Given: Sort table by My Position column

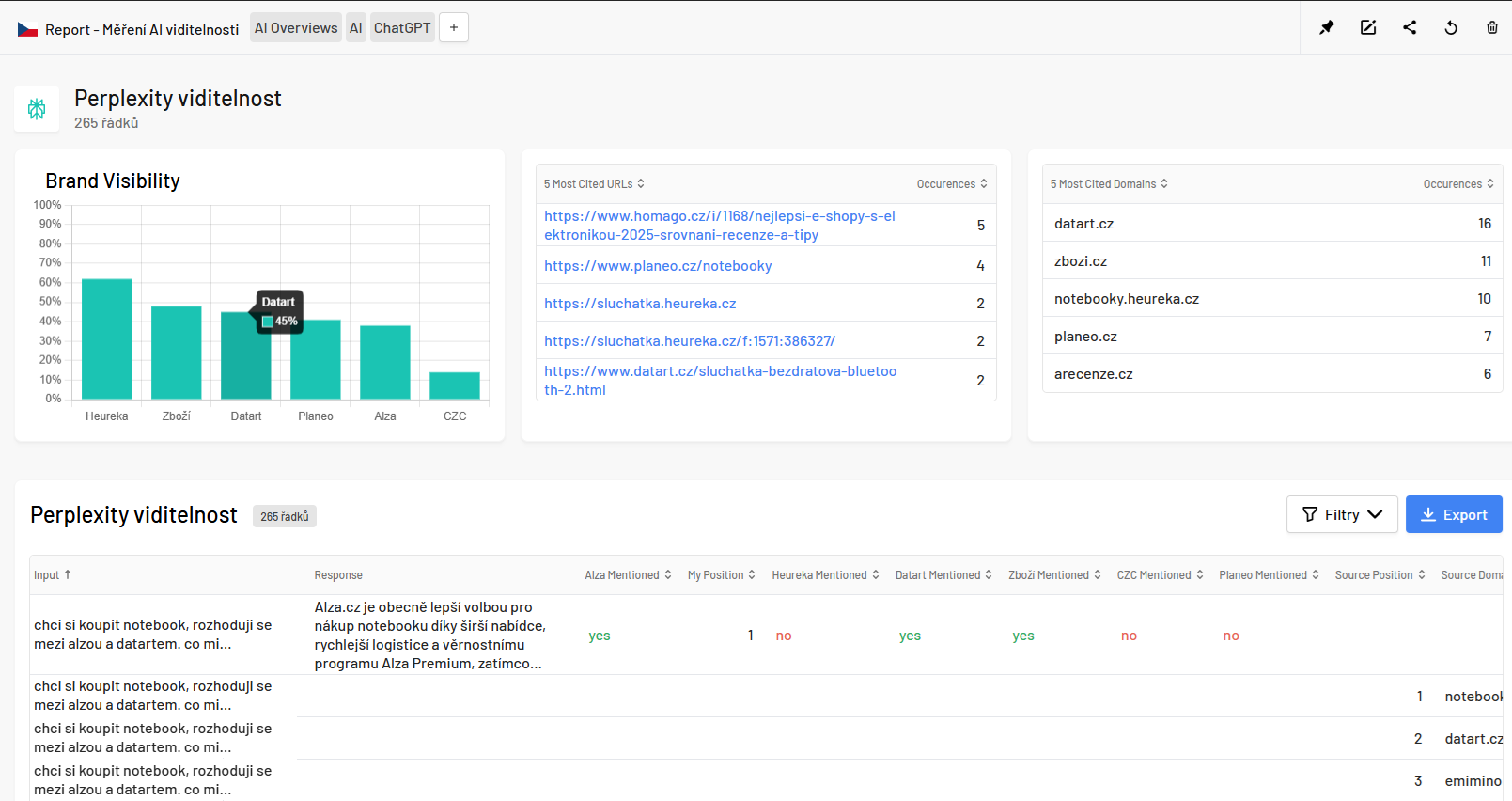Looking at the screenshot, I should tap(721, 575).
